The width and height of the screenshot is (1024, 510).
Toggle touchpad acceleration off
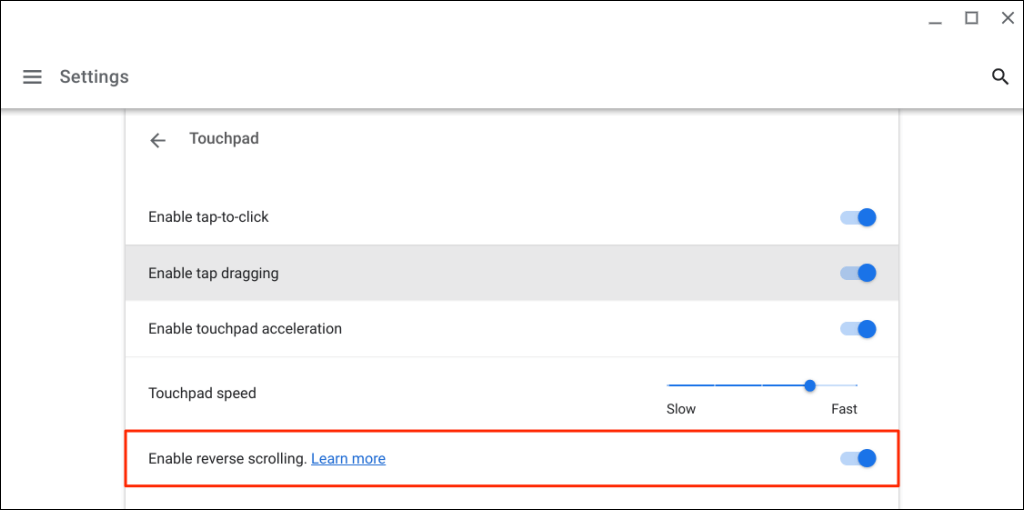tap(859, 329)
